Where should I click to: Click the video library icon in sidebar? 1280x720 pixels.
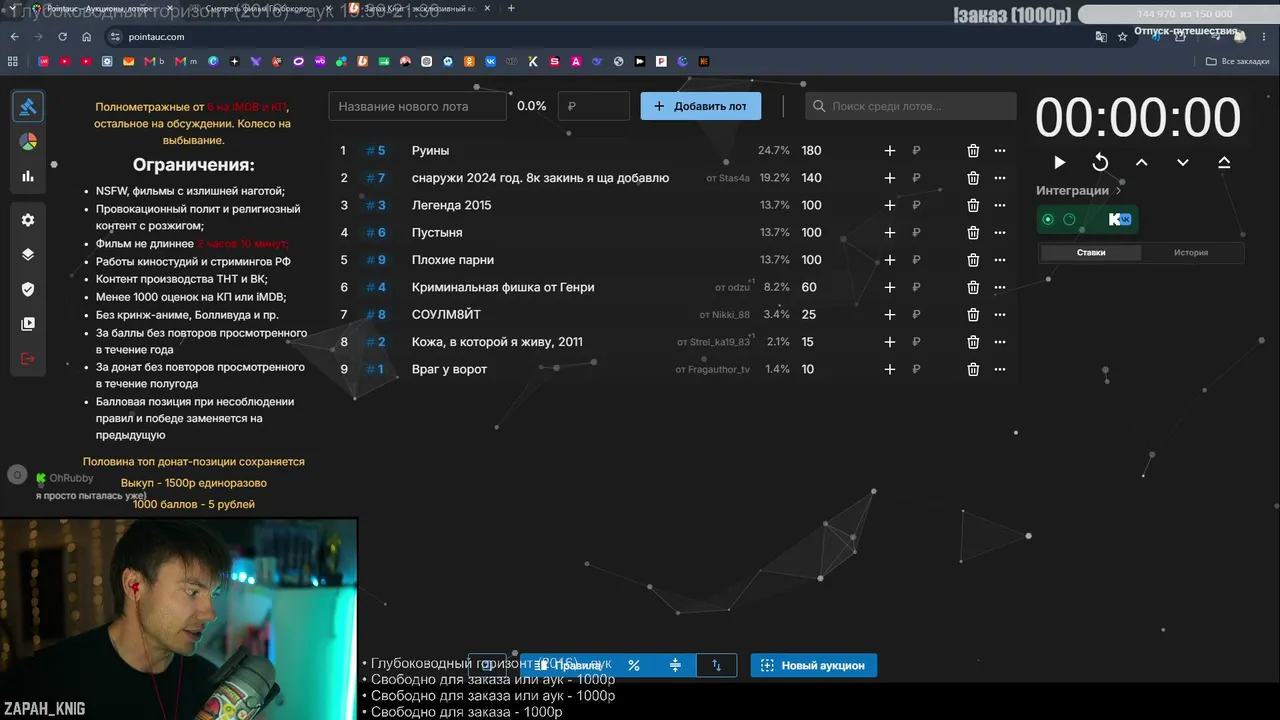click(x=28, y=324)
